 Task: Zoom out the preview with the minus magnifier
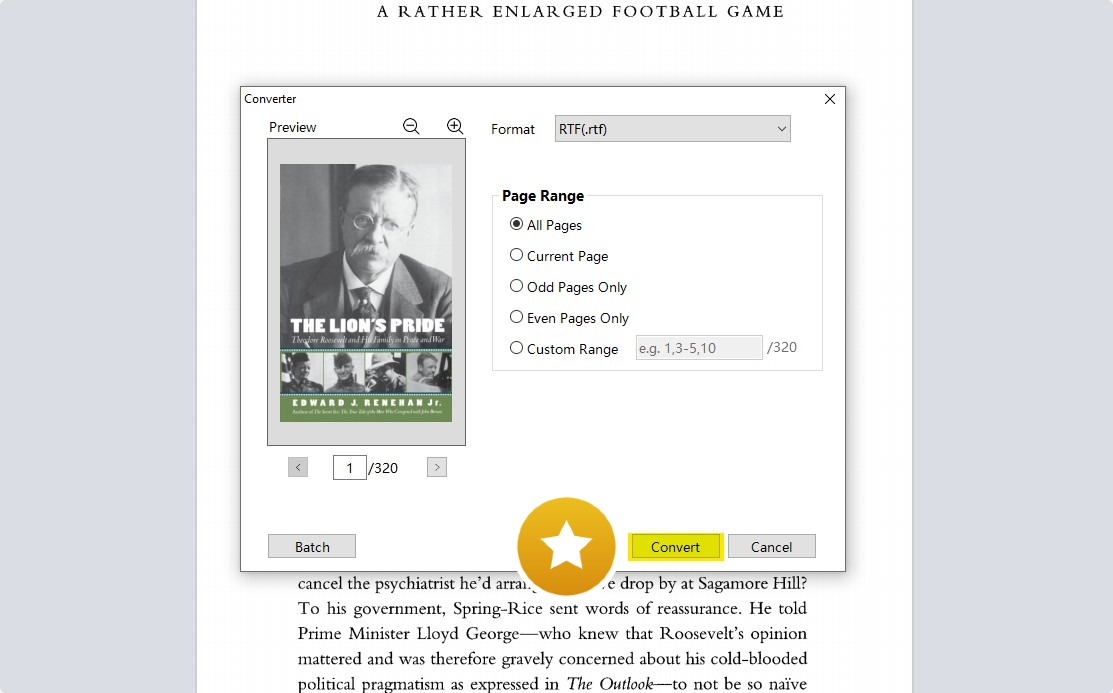411,126
